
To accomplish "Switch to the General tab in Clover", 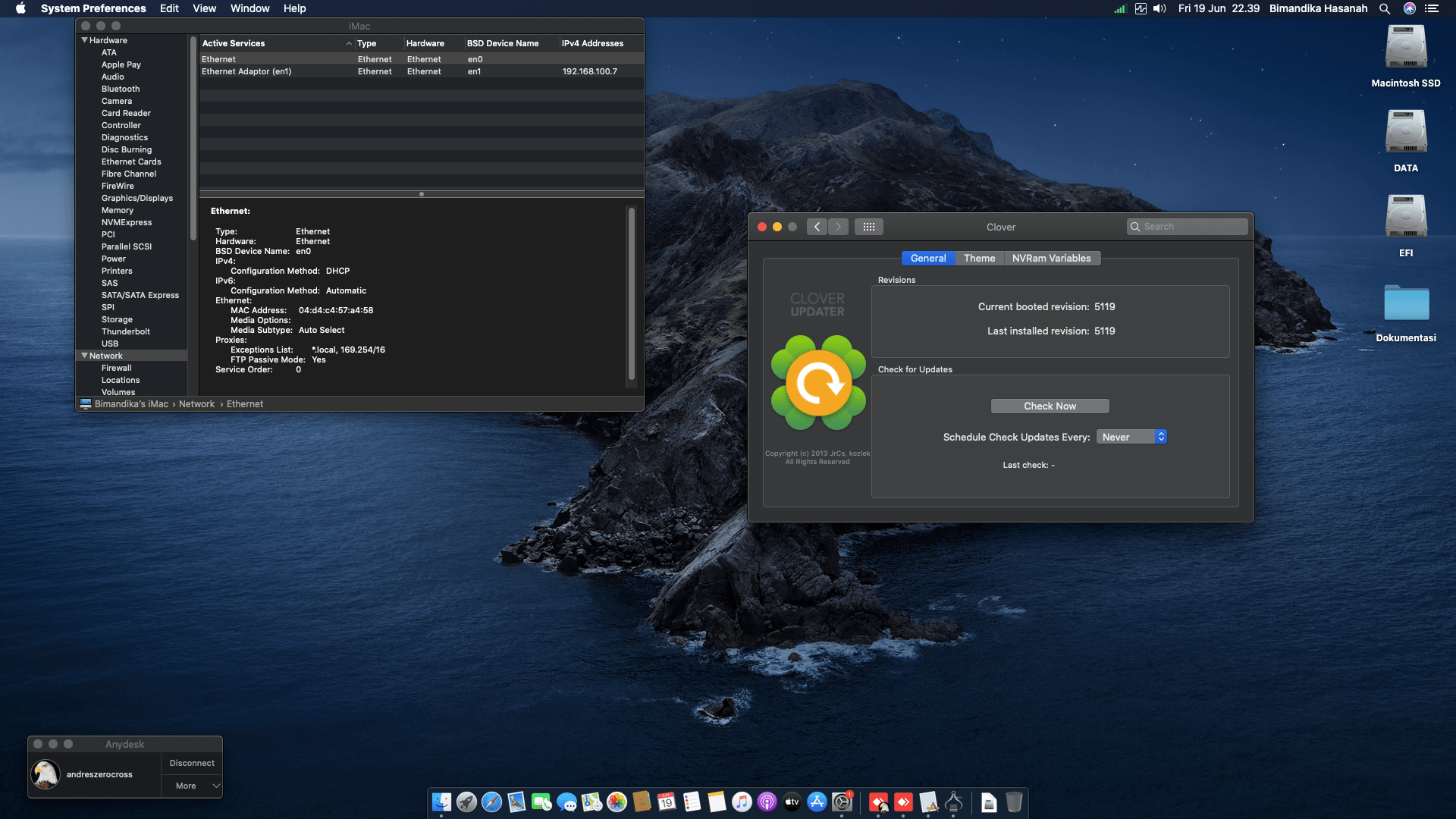I will (928, 258).
